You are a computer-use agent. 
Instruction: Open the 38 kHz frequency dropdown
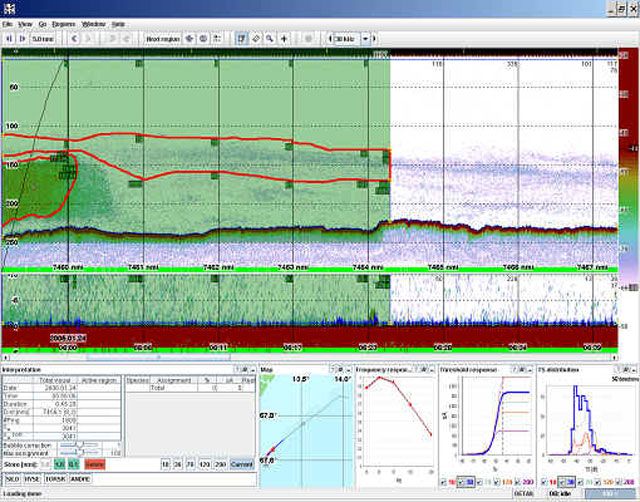[x=366, y=39]
